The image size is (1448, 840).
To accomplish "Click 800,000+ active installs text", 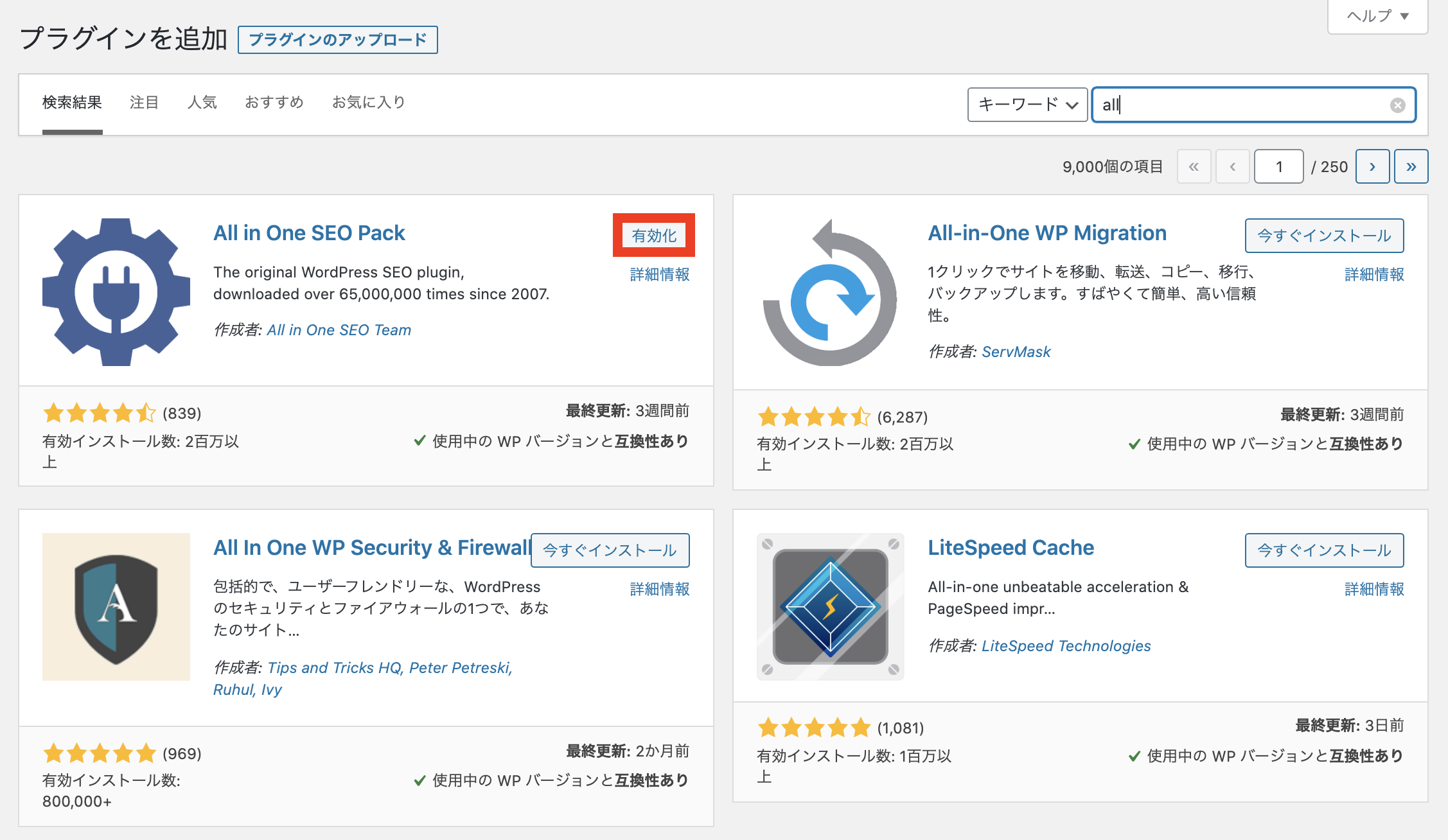I will coord(77,801).
